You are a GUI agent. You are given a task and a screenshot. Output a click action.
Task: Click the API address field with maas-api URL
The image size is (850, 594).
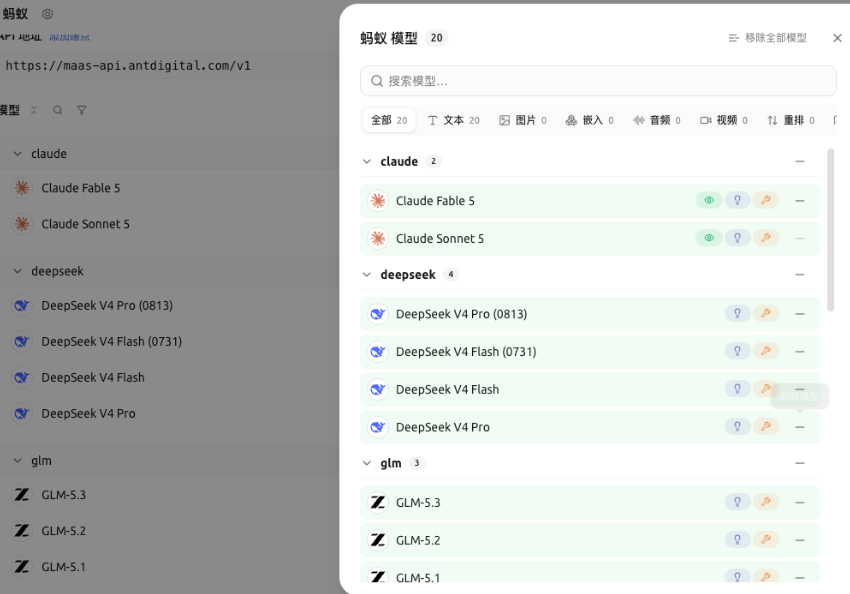pyautogui.click(x=169, y=66)
